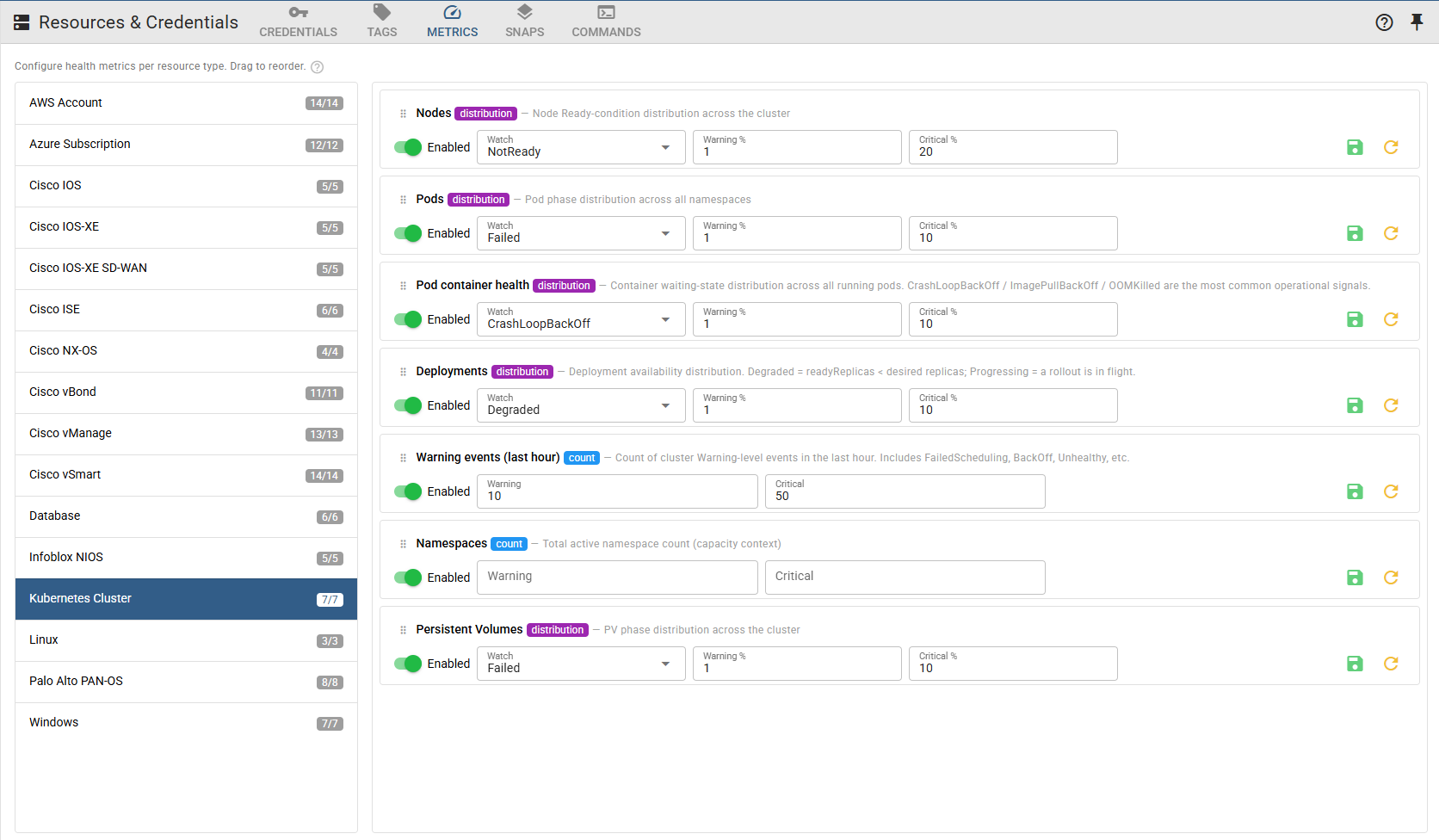Reset the Nodes metric to defaults
Screen dimensions: 1439x840
[1391, 147]
